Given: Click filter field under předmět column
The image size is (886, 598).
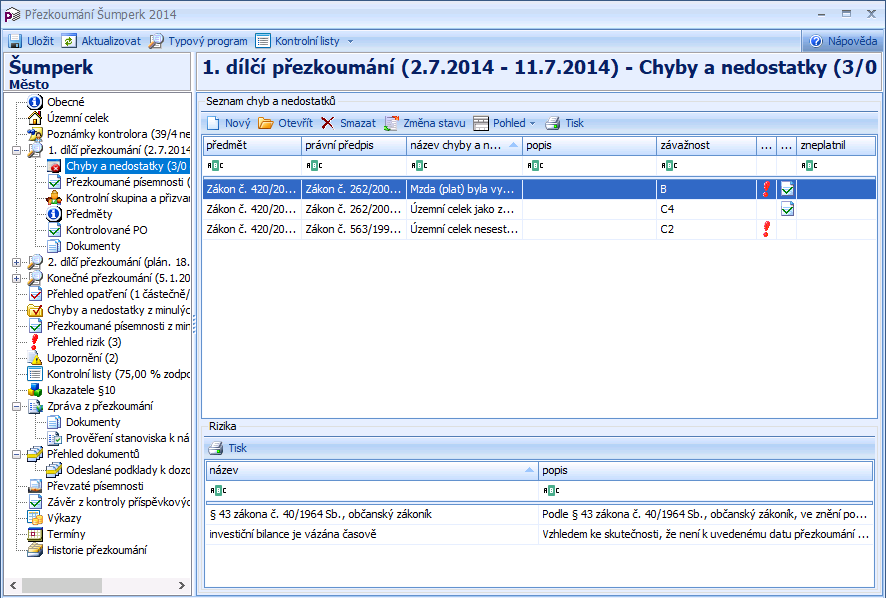Looking at the screenshot, I should pos(252,166).
